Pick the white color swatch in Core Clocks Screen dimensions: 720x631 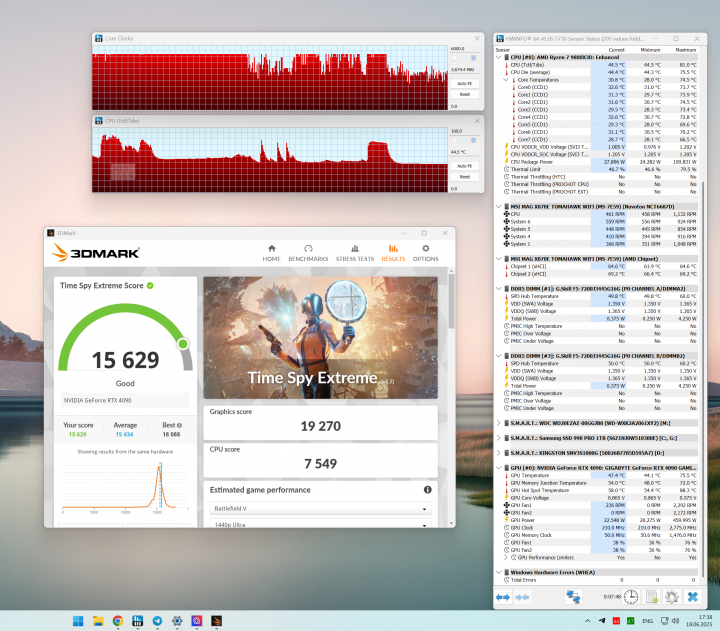(x=454, y=58)
